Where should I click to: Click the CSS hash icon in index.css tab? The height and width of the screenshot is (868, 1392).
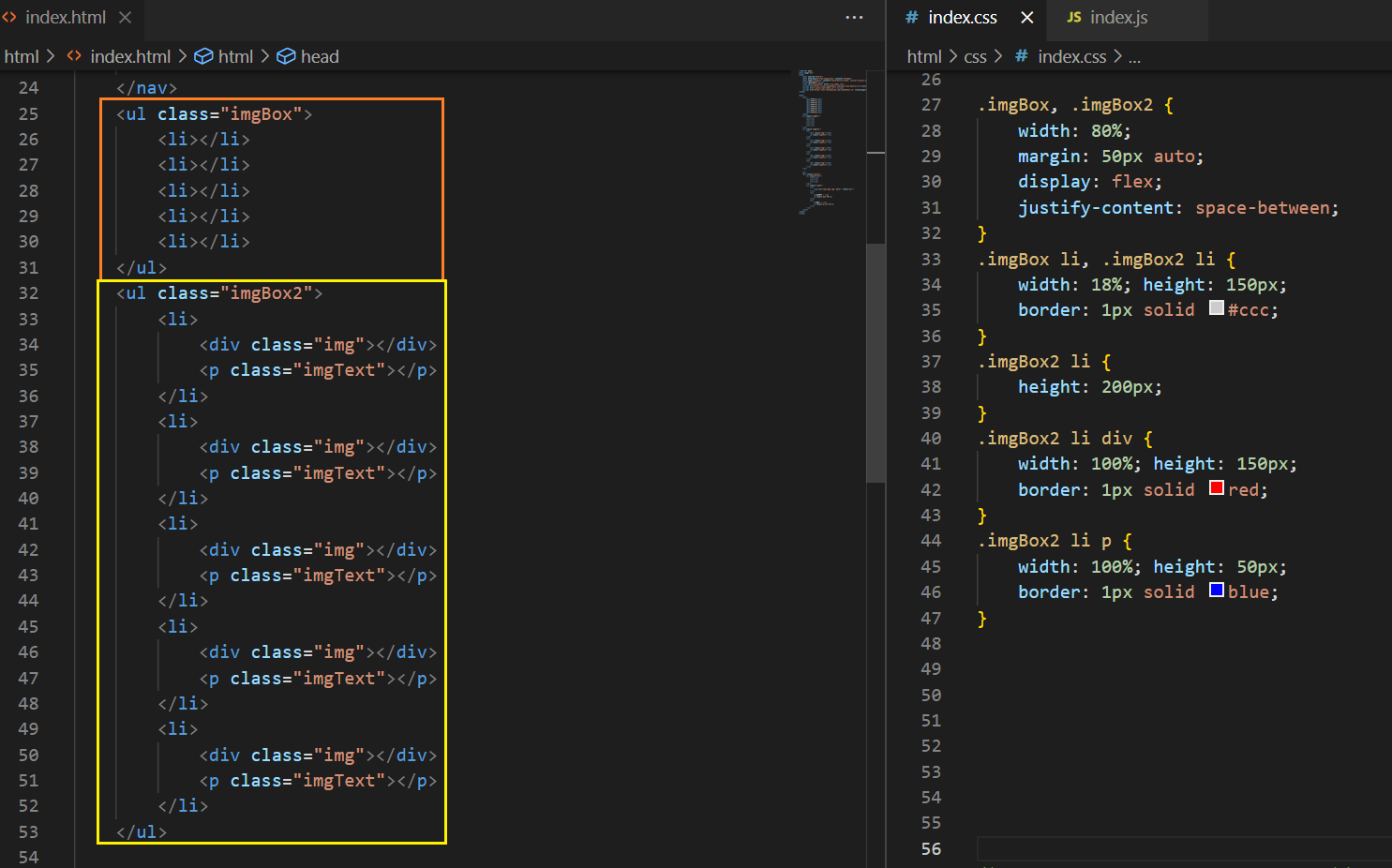pos(911,17)
